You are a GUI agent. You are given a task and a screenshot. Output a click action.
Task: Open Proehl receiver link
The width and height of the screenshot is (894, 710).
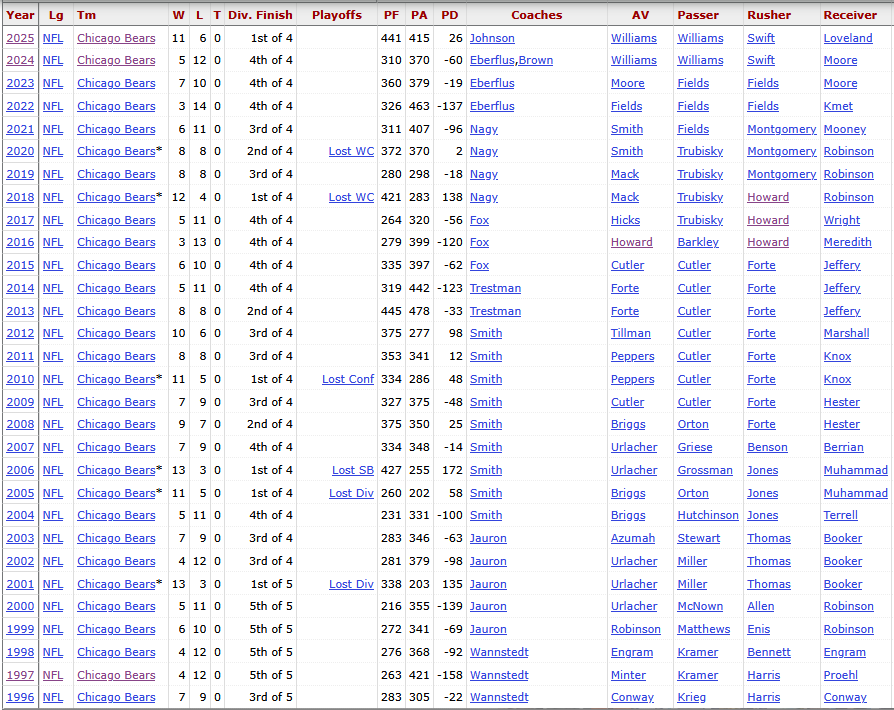pos(840,675)
